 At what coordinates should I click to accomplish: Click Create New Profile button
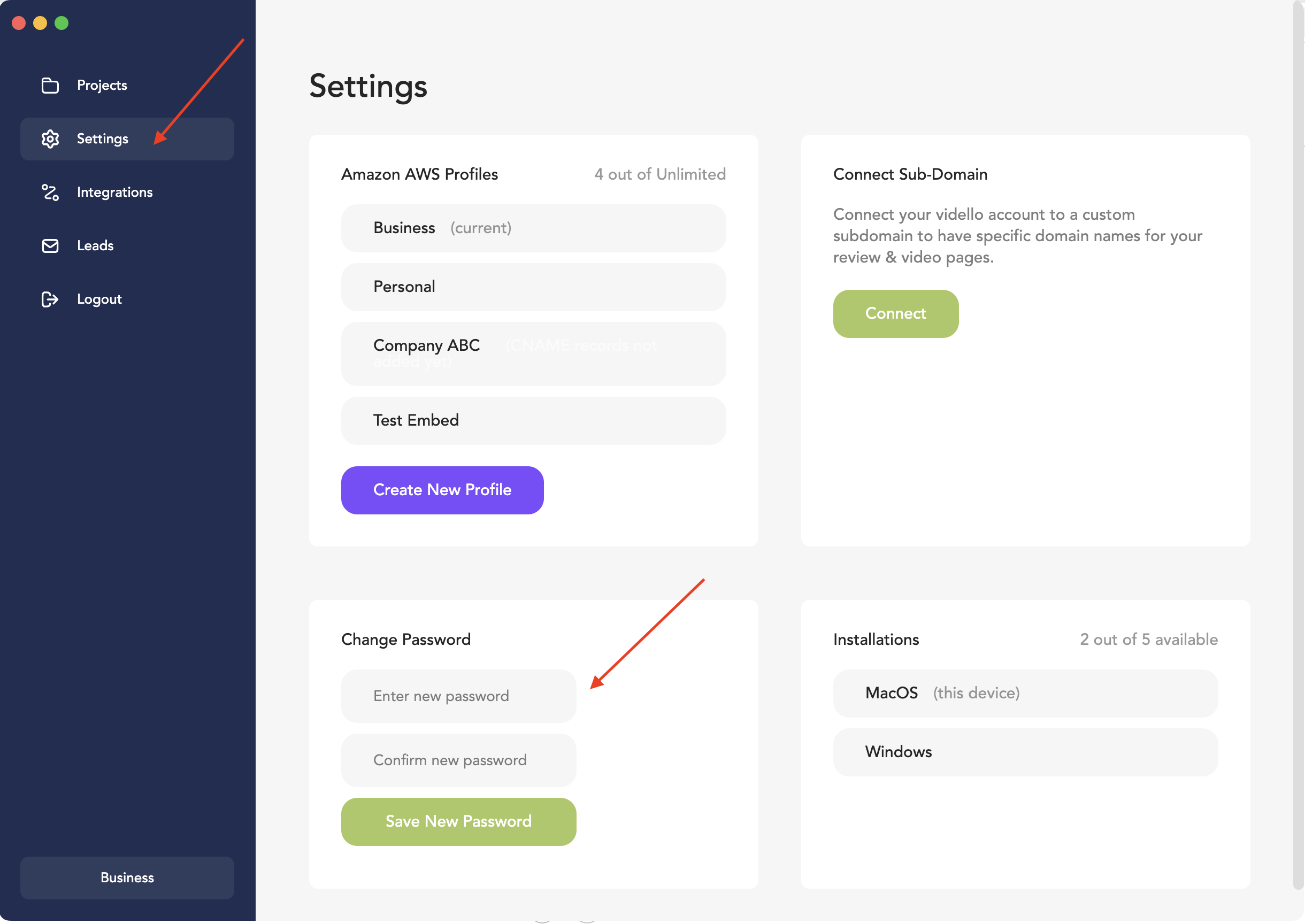click(442, 490)
